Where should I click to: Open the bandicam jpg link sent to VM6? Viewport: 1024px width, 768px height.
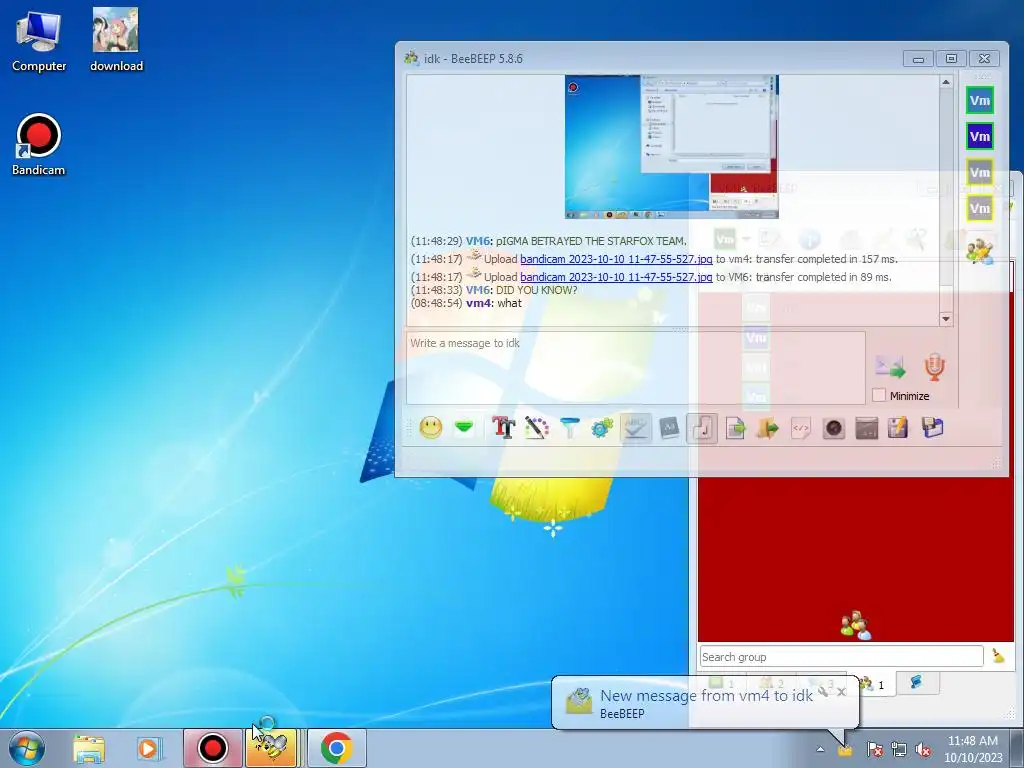[616, 277]
